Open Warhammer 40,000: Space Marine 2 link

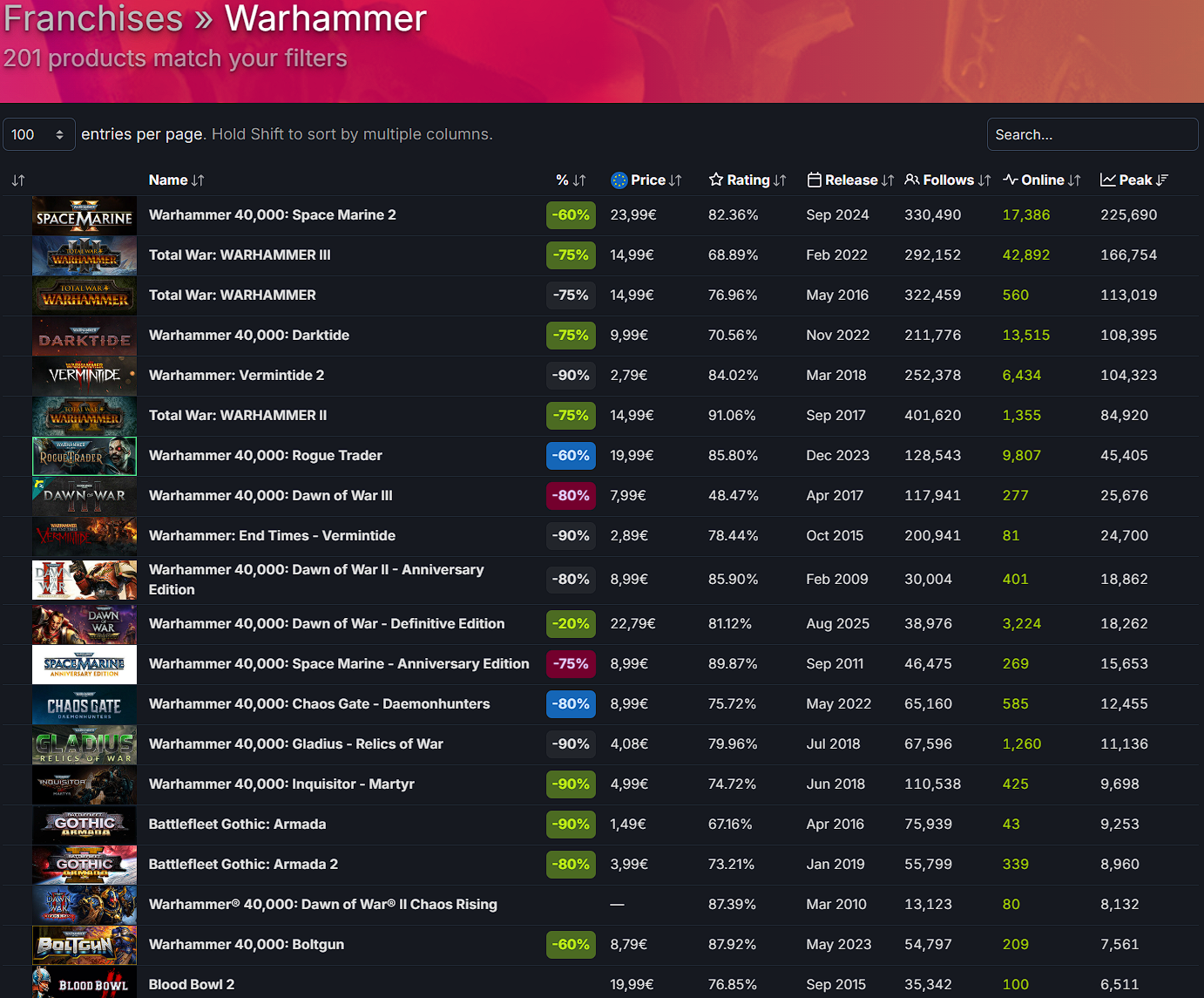(272, 214)
